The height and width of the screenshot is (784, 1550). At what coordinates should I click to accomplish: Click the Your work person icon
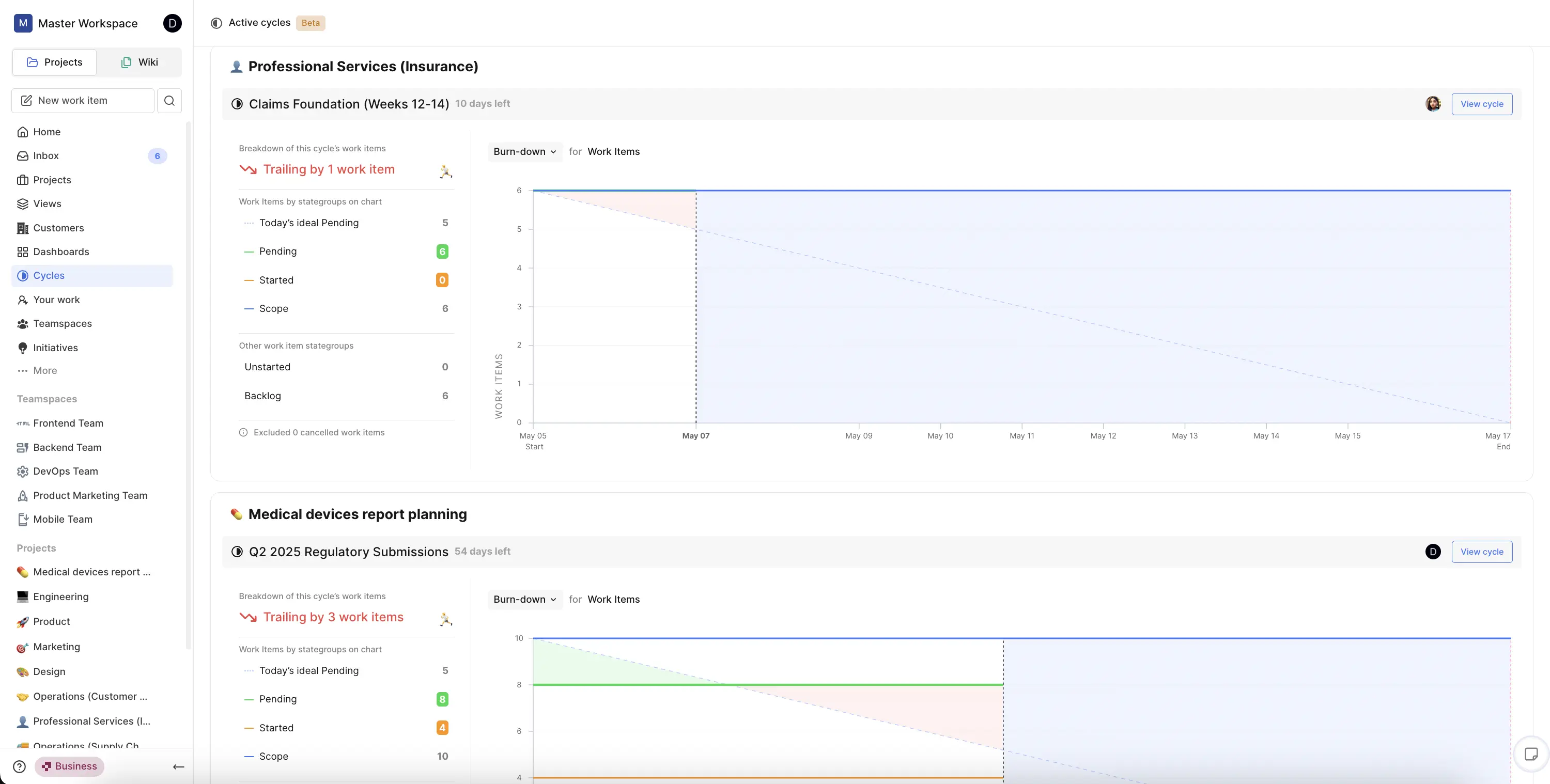point(23,300)
